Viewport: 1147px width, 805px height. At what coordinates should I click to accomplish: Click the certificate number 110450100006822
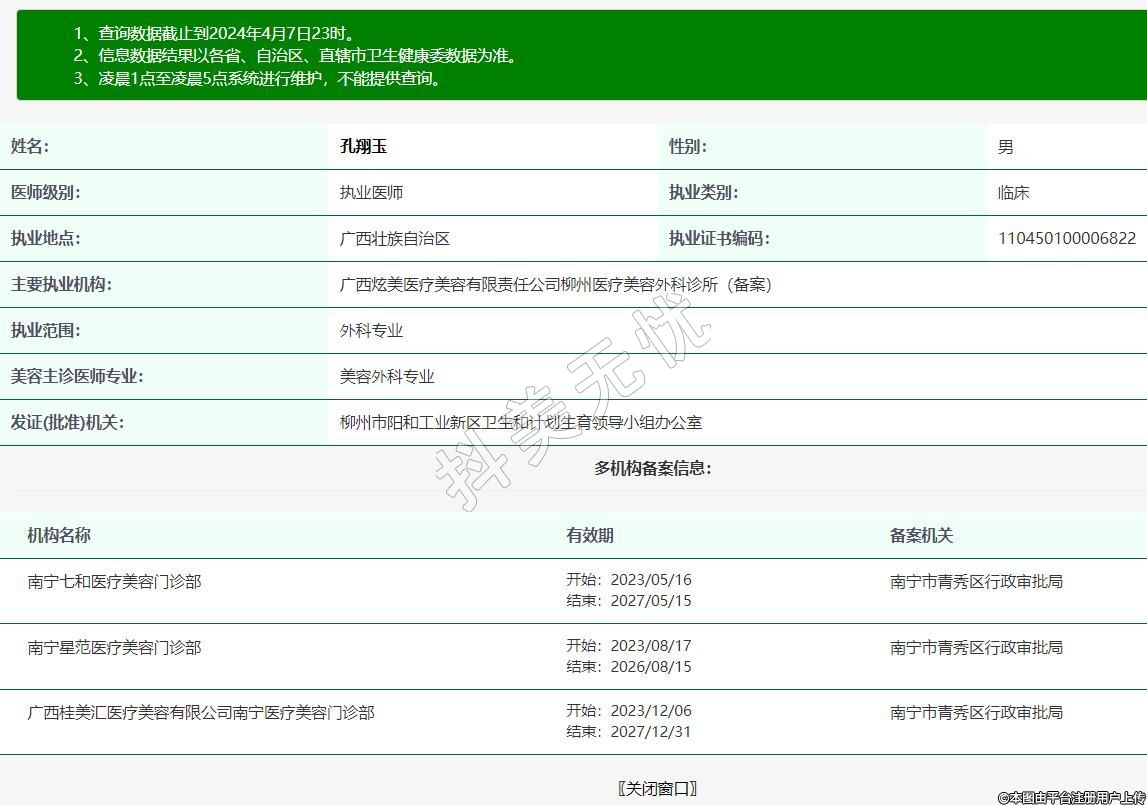[x=1066, y=239]
